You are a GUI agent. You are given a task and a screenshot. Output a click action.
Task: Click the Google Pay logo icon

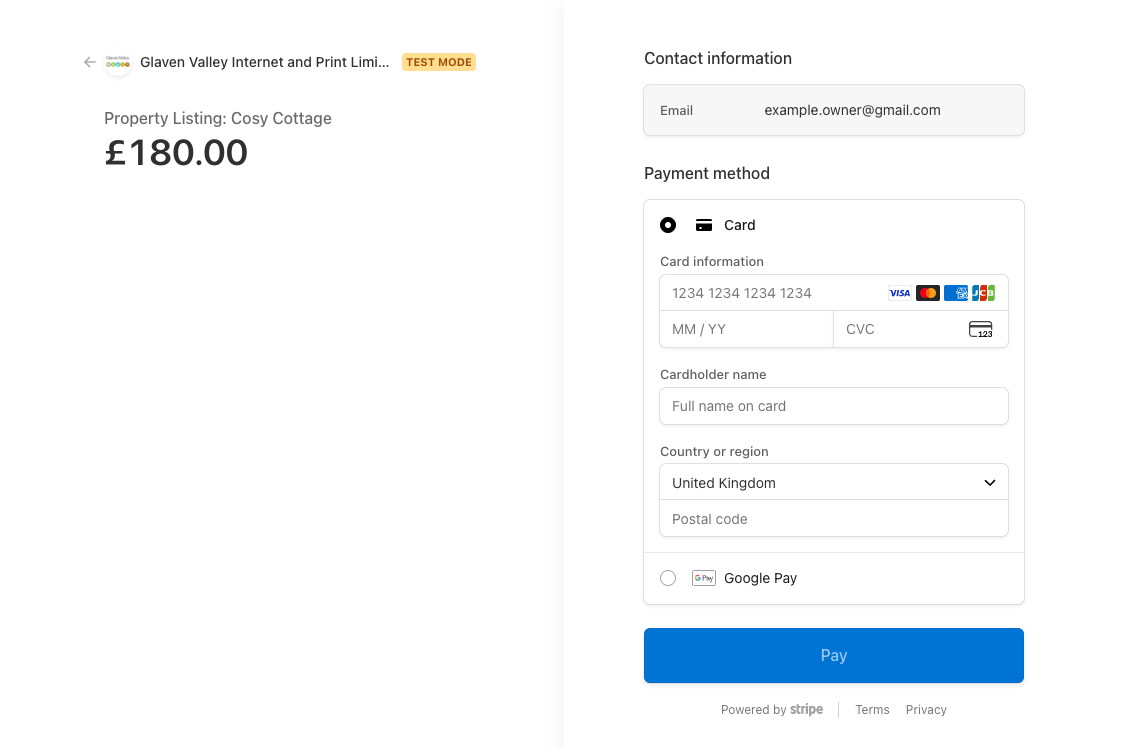[x=704, y=578]
